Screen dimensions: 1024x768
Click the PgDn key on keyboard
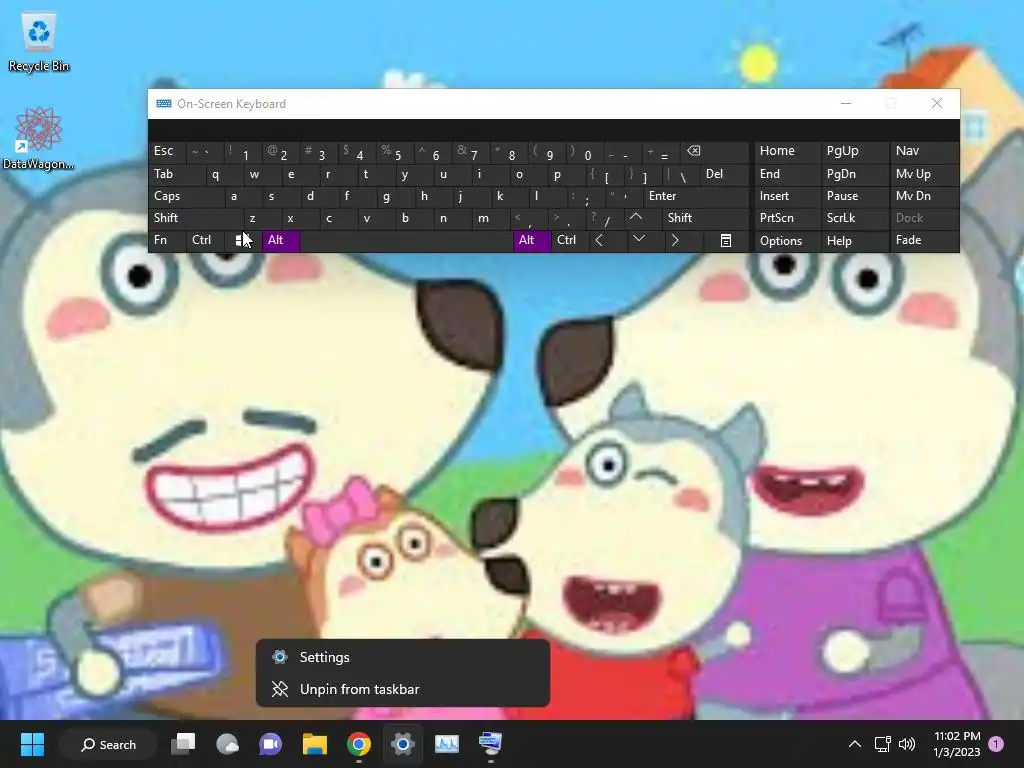[855, 174]
